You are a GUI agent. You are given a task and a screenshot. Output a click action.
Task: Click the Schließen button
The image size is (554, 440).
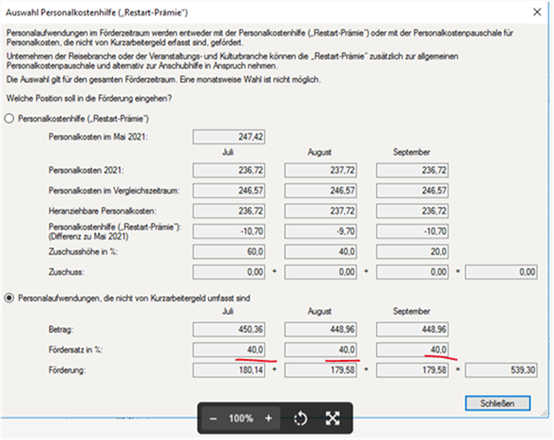click(497, 403)
